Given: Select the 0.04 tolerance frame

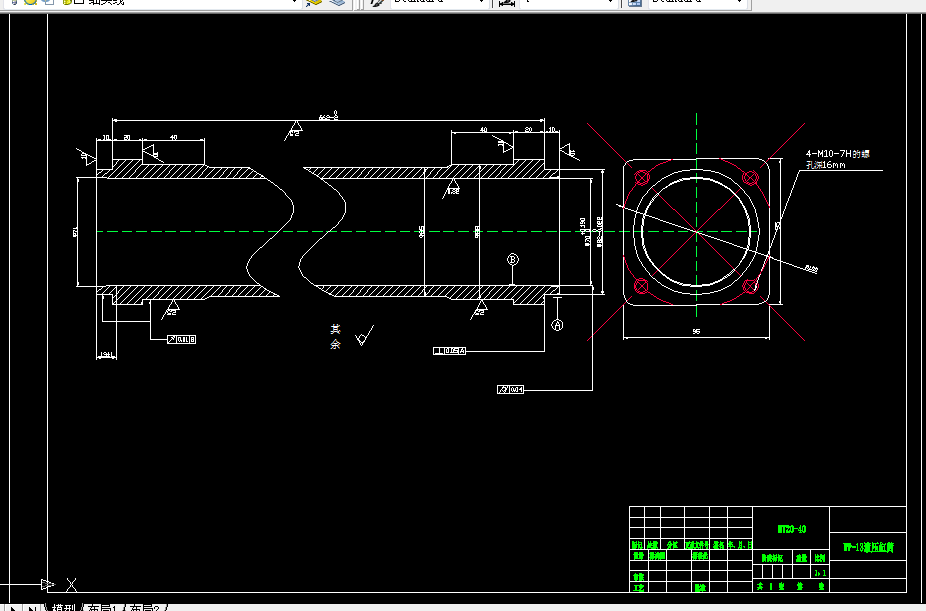Looking at the screenshot, I should click(510, 390).
